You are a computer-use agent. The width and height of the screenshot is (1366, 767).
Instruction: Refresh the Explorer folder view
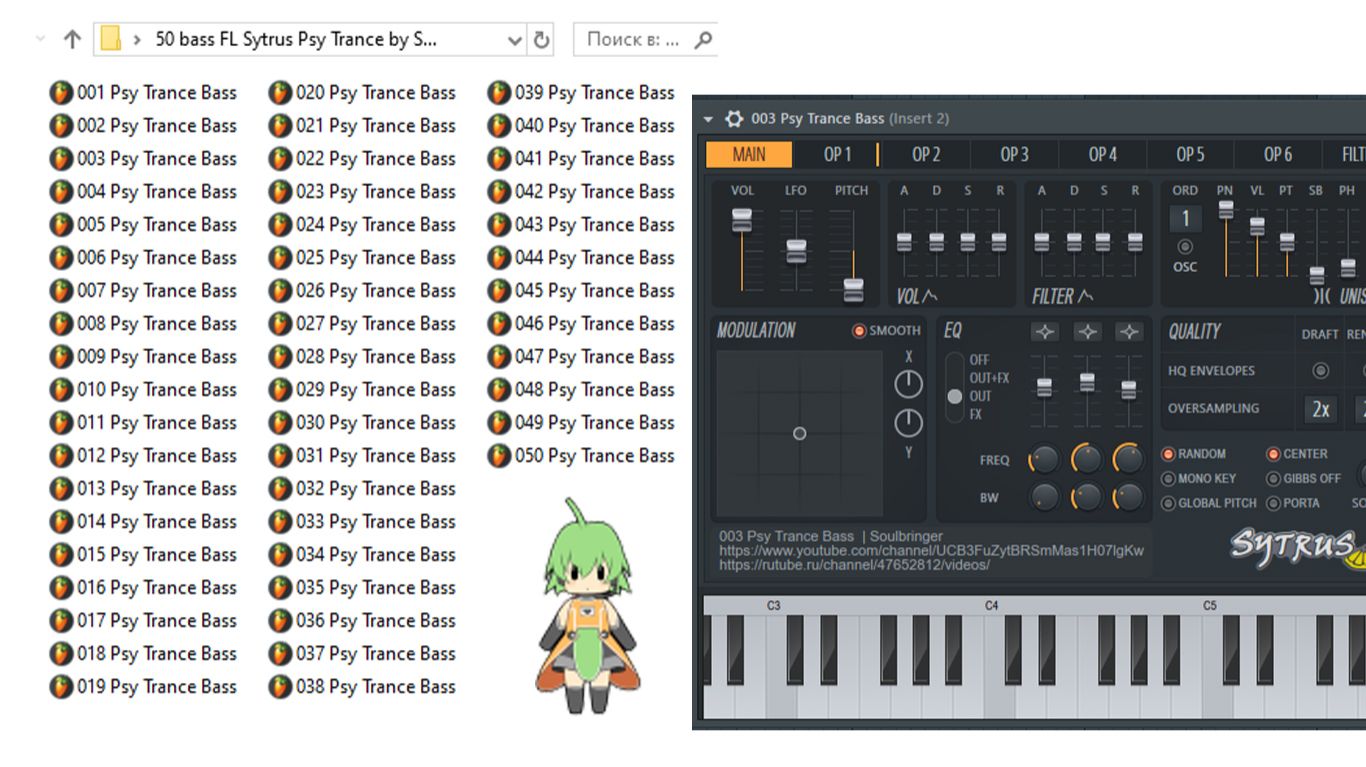[542, 40]
